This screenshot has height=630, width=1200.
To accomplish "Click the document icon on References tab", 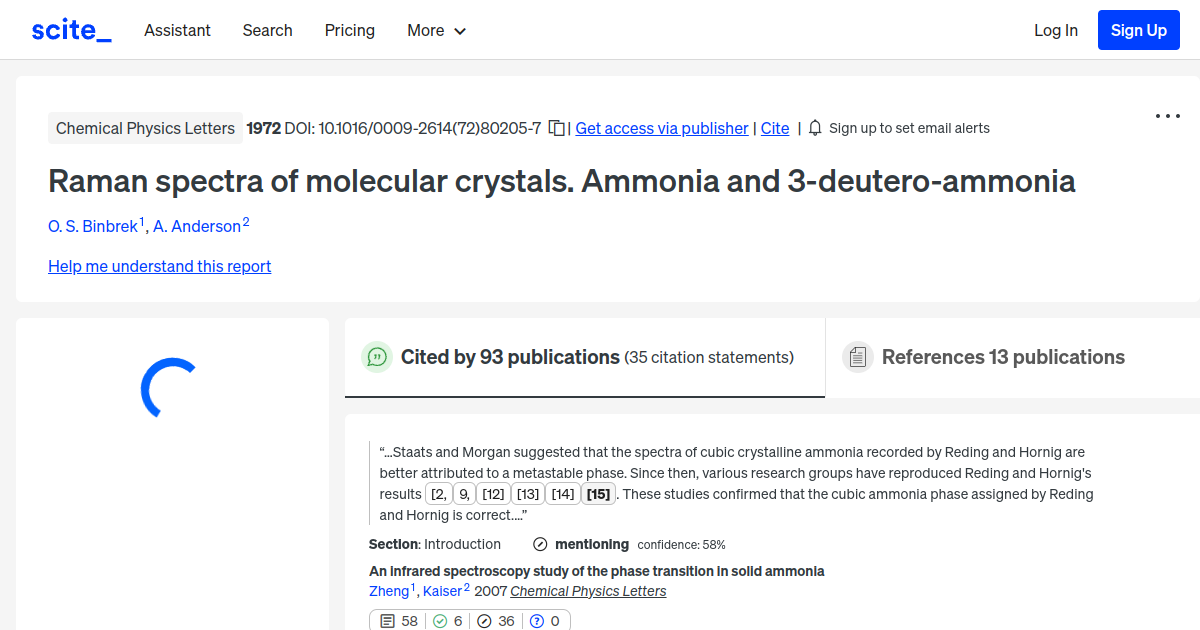I will (858, 356).
